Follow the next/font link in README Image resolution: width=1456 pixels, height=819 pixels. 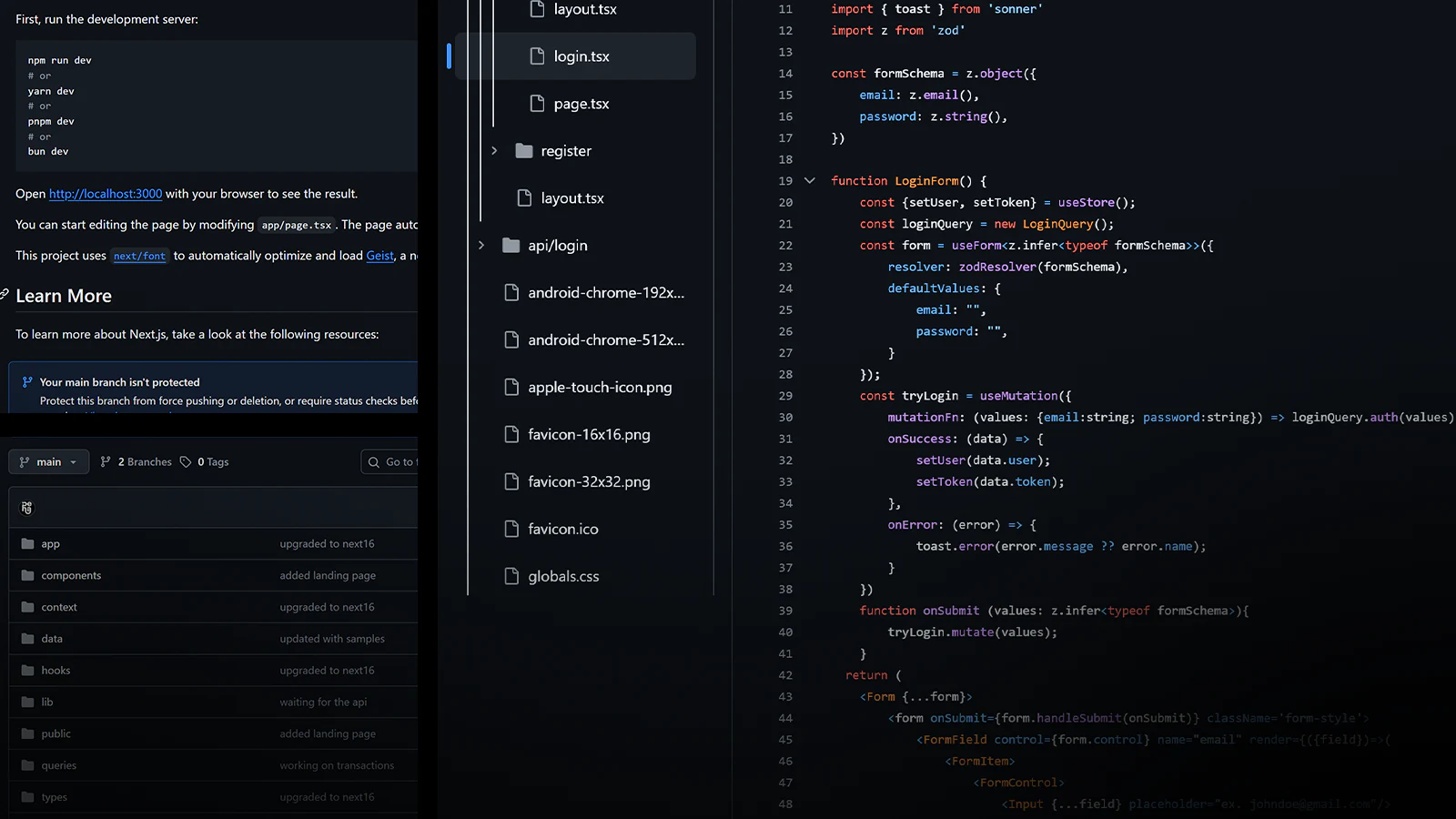pos(139,257)
